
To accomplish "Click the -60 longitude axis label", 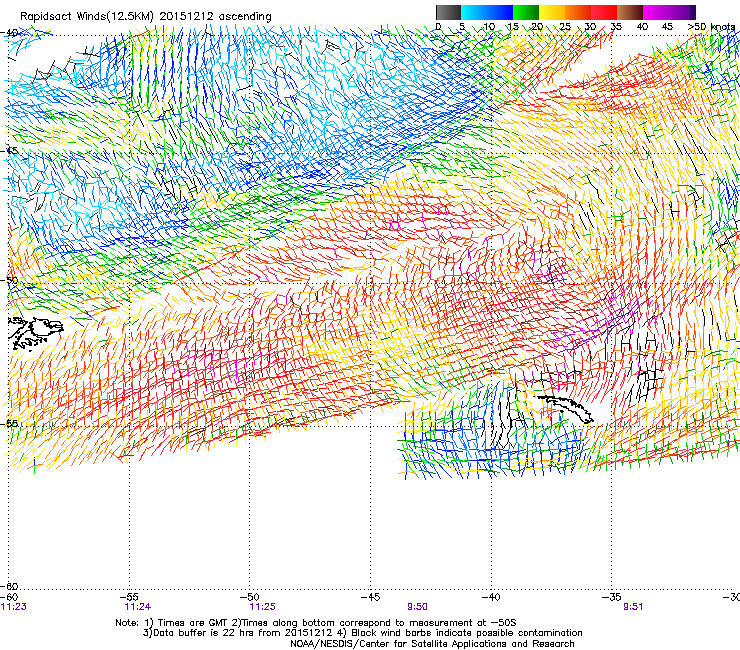I will (9, 597).
